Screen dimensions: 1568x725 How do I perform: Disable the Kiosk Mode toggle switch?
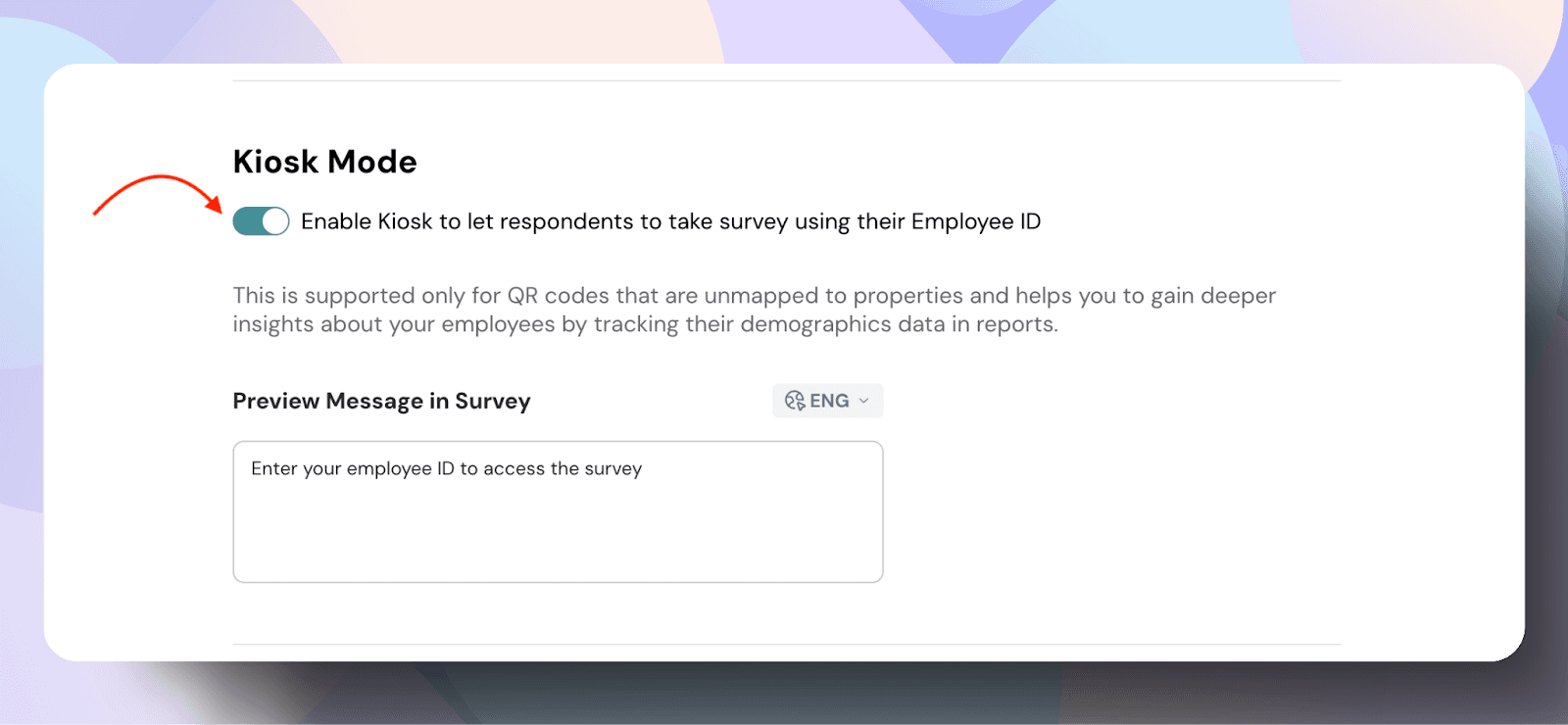tap(261, 221)
